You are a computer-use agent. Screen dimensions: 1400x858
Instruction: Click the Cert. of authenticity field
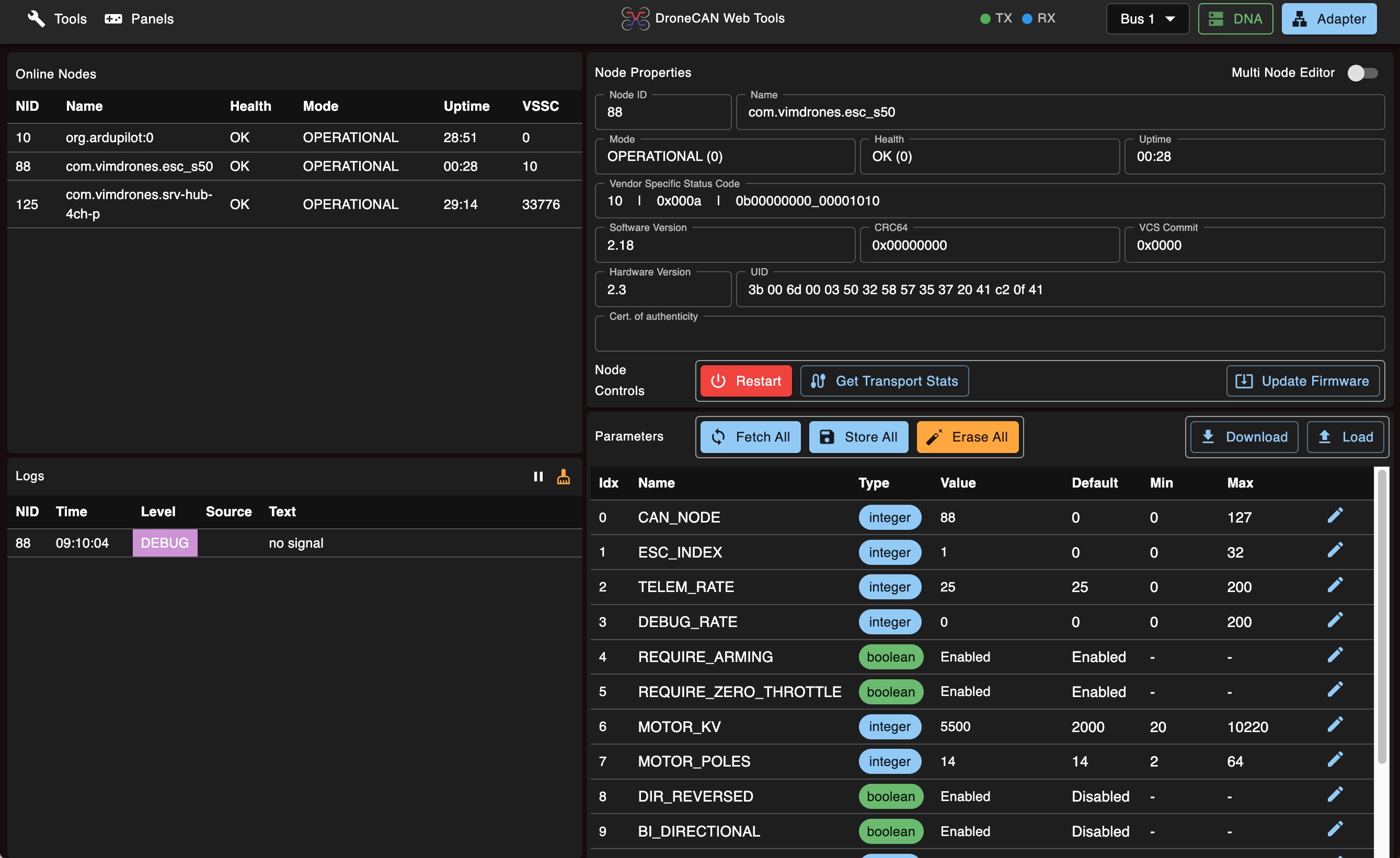coord(989,334)
